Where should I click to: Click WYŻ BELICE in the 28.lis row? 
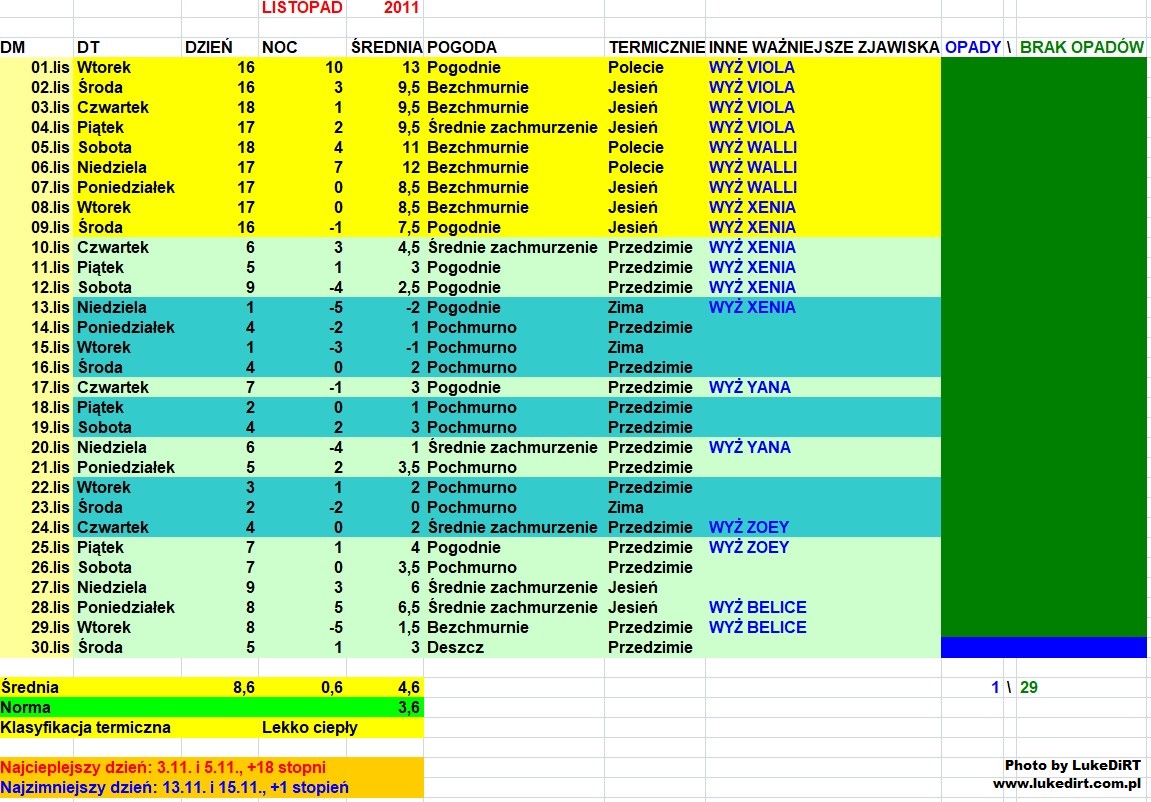tap(757, 608)
